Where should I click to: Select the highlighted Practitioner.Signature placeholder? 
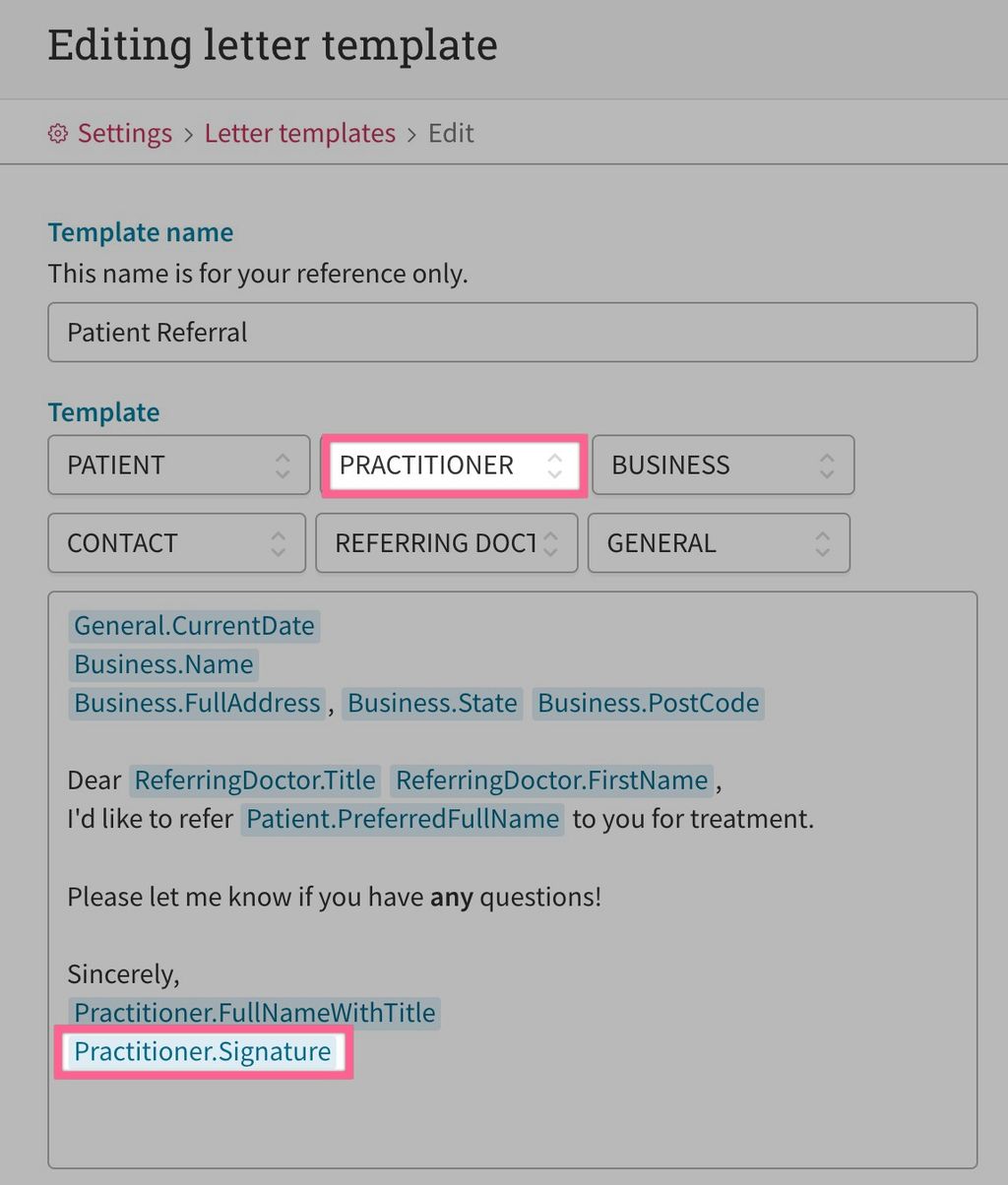pyautogui.click(x=202, y=1051)
